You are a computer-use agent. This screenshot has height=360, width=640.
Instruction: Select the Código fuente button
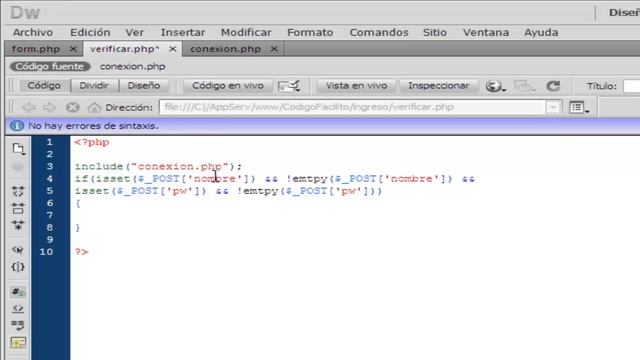coord(50,67)
